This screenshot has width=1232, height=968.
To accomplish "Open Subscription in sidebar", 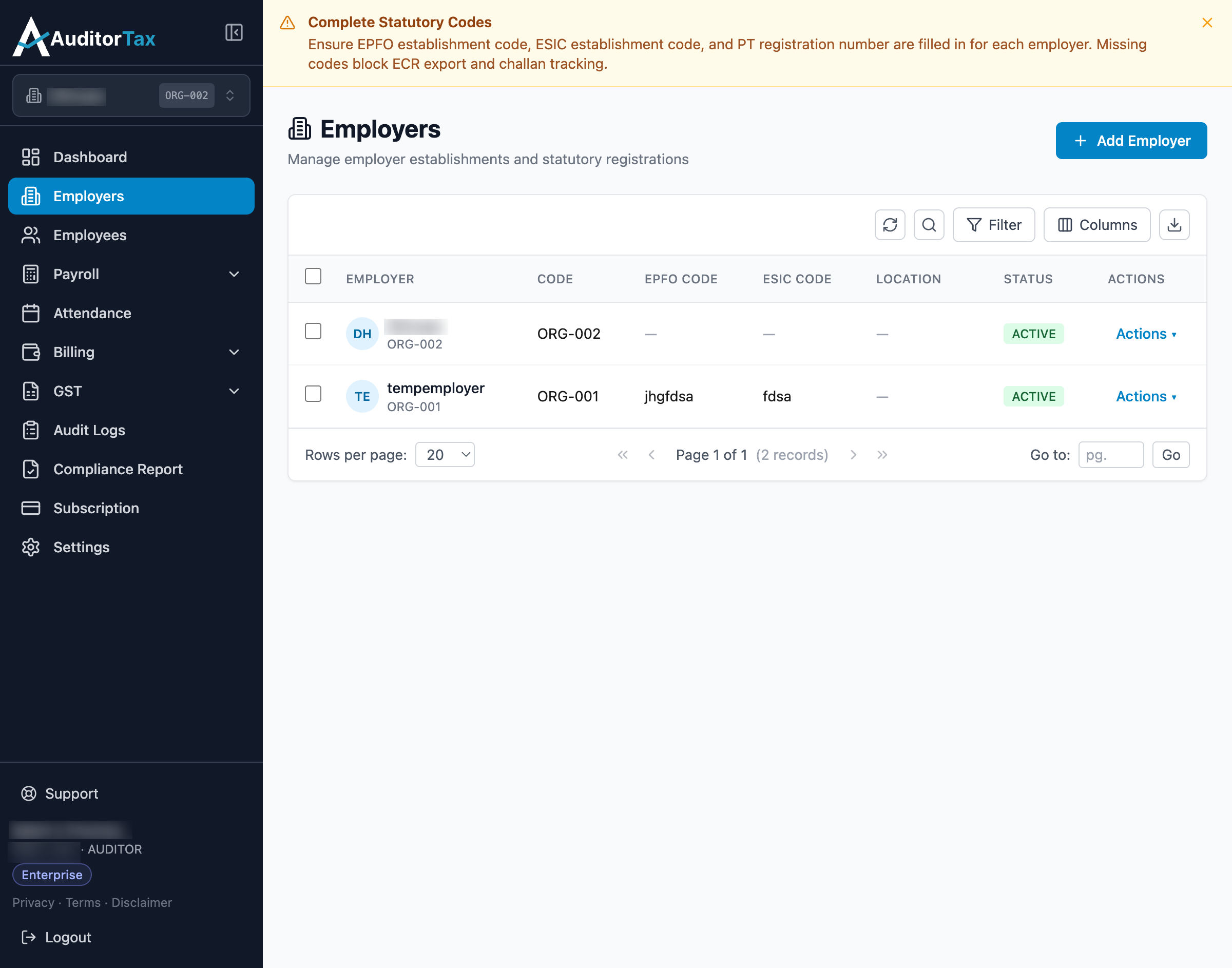I will tap(131, 508).
